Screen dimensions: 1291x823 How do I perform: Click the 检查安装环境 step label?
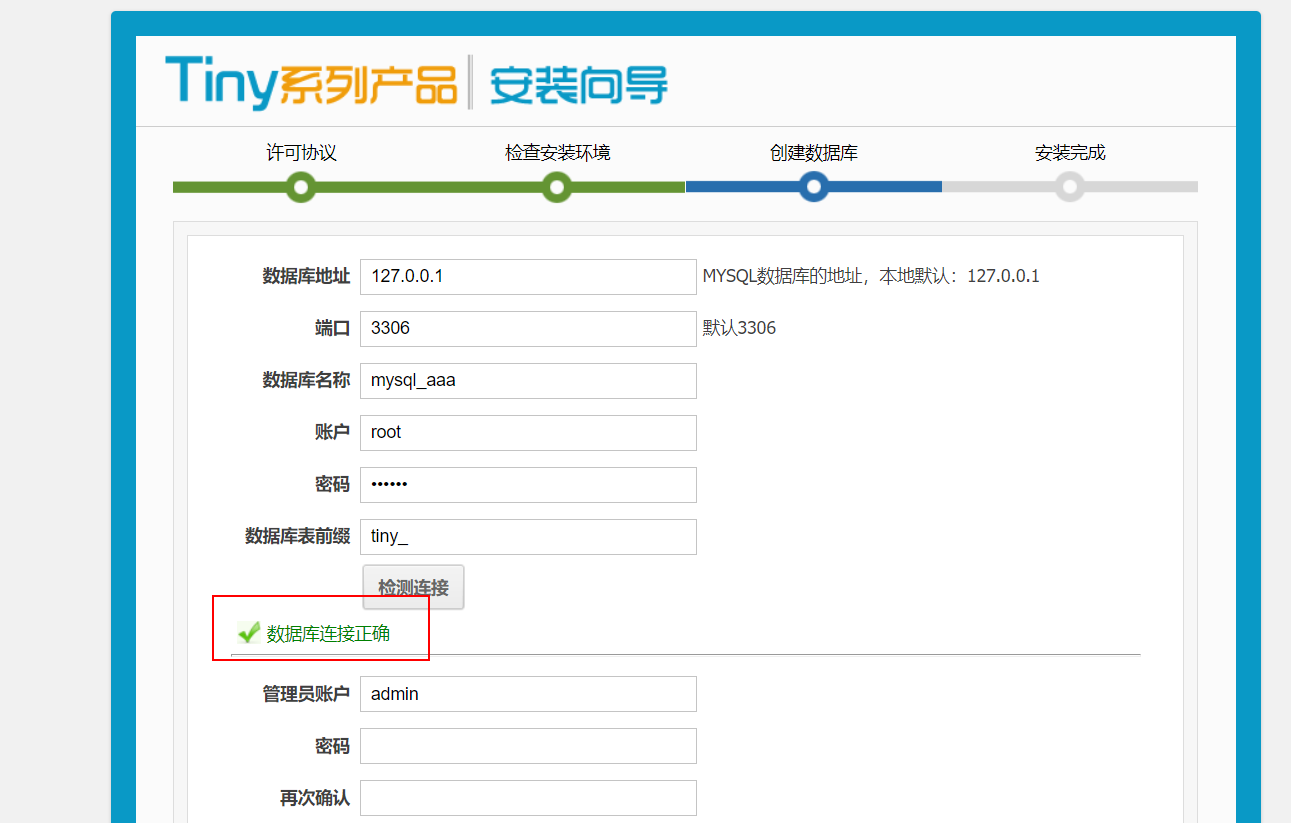[x=558, y=153]
